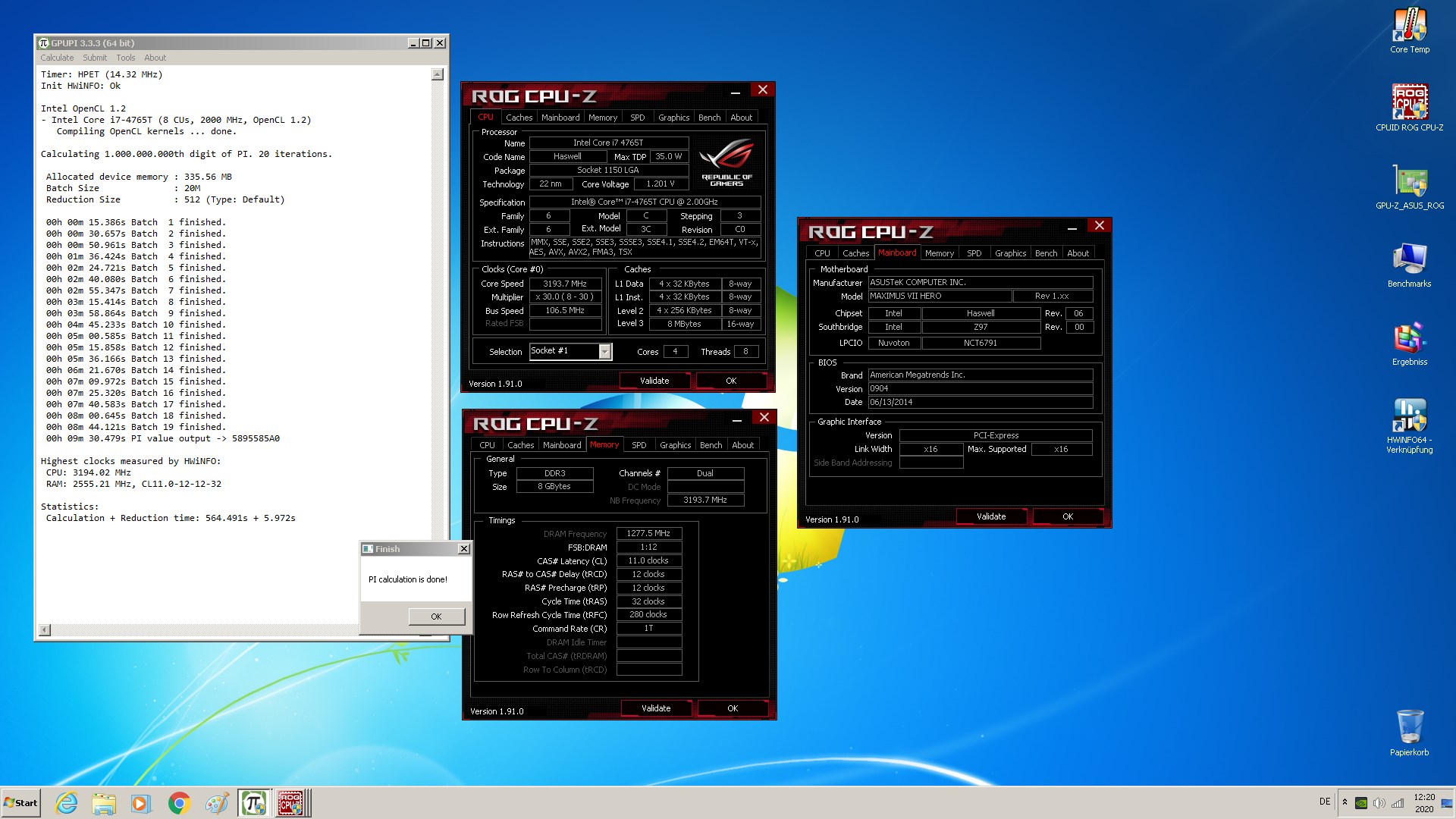Click the GPUPI scrollbar up arrow
The width and height of the screenshot is (1456, 819).
pos(438,74)
